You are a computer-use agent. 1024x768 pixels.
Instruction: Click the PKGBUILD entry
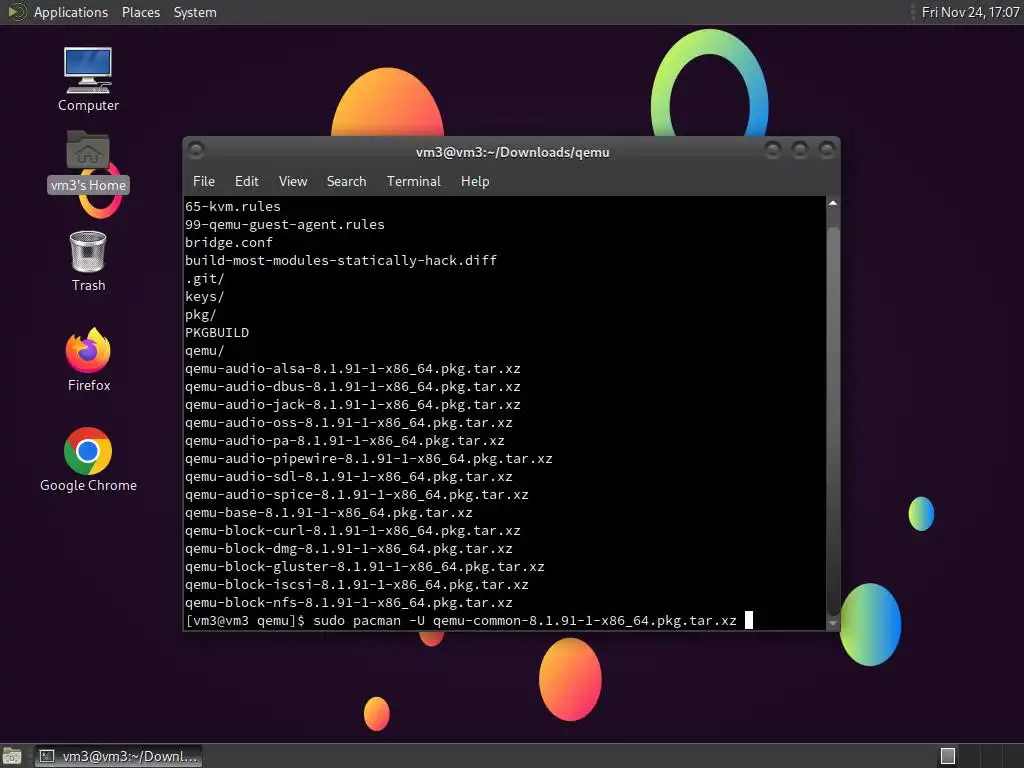pyautogui.click(x=217, y=332)
